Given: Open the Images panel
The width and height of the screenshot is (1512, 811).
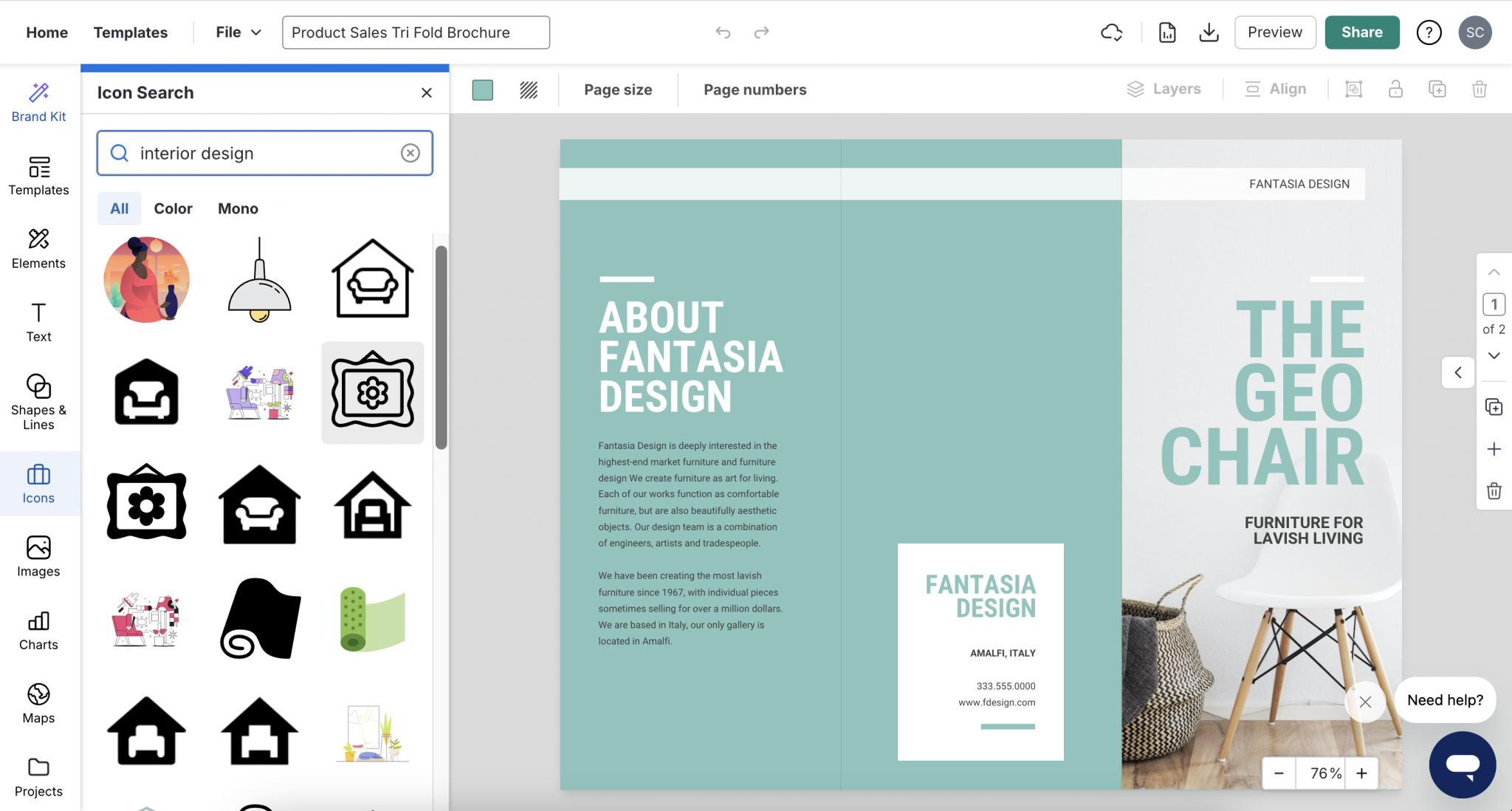Looking at the screenshot, I should point(38,555).
